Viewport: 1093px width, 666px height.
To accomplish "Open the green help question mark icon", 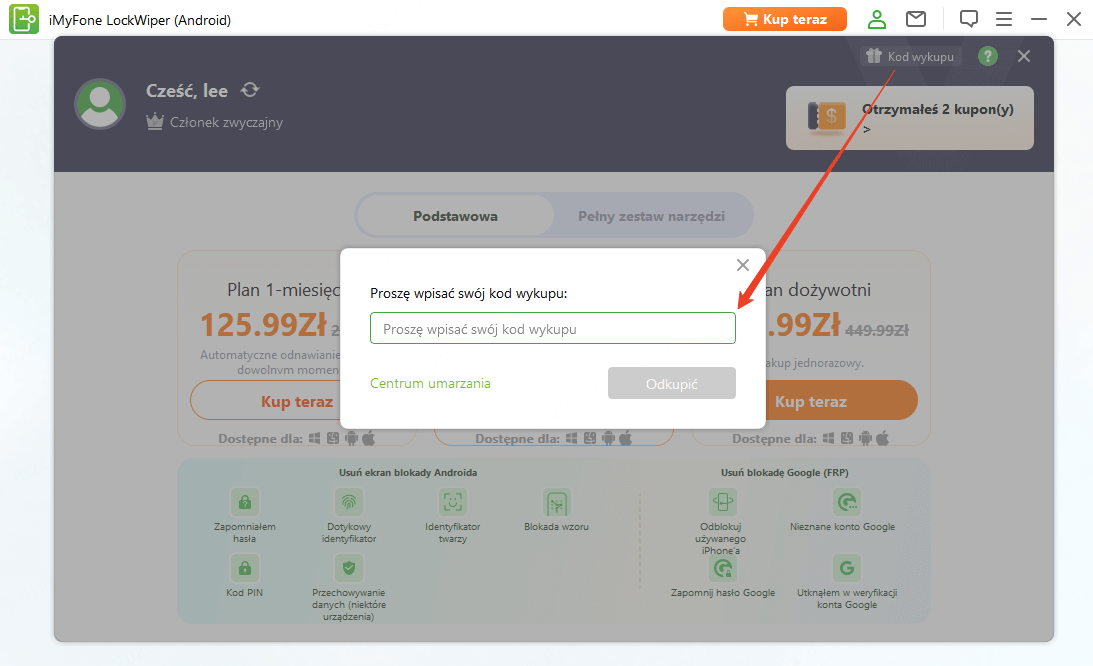I will (x=987, y=56).
